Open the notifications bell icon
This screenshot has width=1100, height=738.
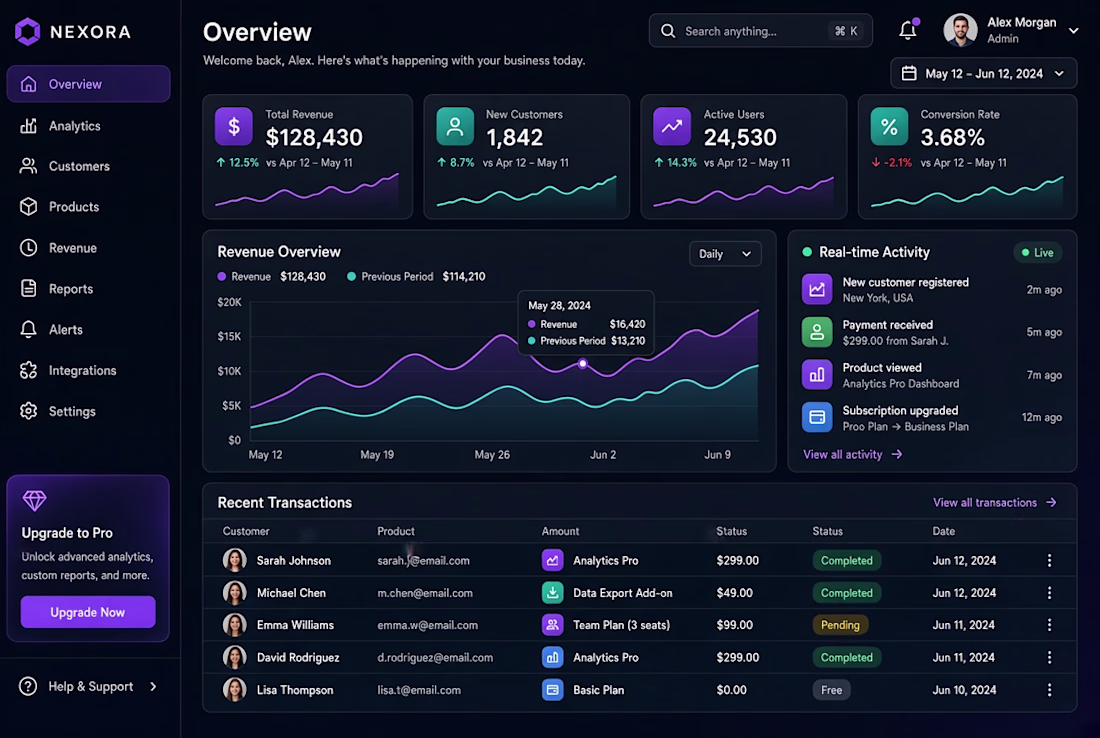[908, 30]
